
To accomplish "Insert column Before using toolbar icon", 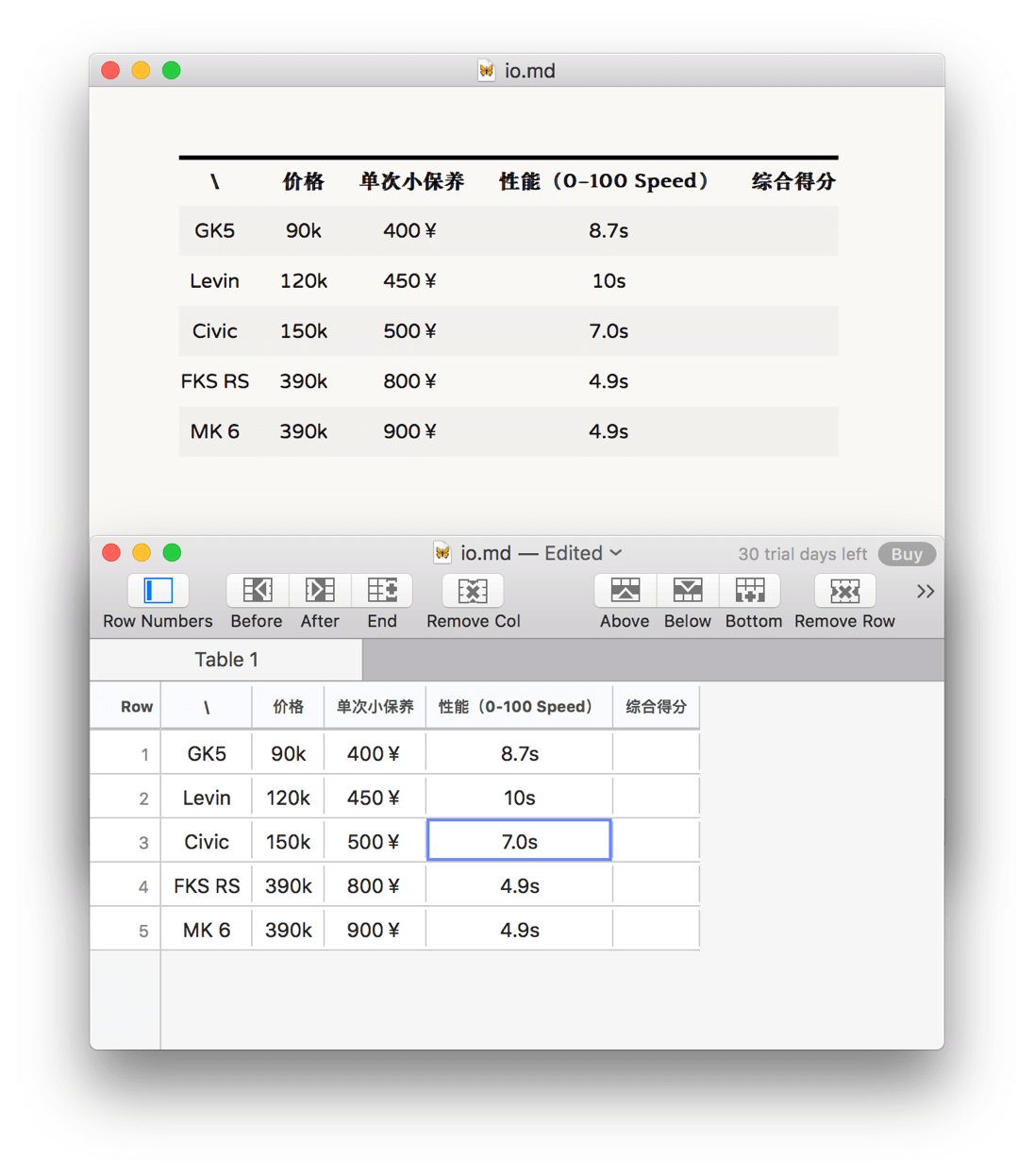I will (257, 591).
